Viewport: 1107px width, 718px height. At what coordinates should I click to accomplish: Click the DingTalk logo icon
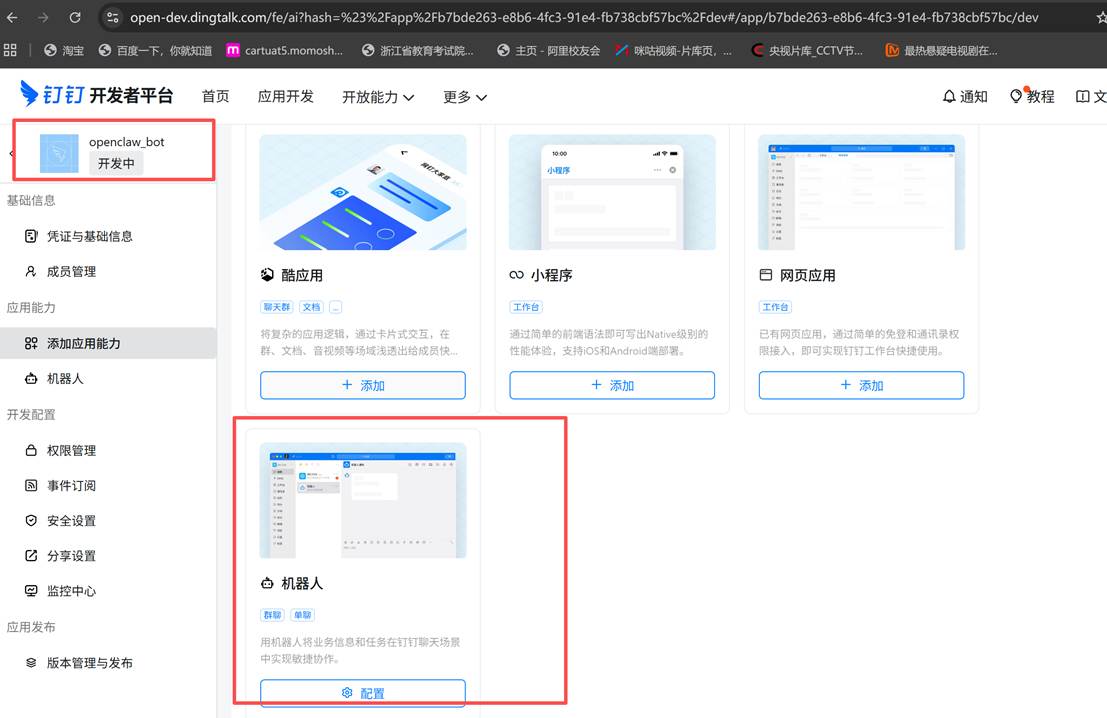29,94
